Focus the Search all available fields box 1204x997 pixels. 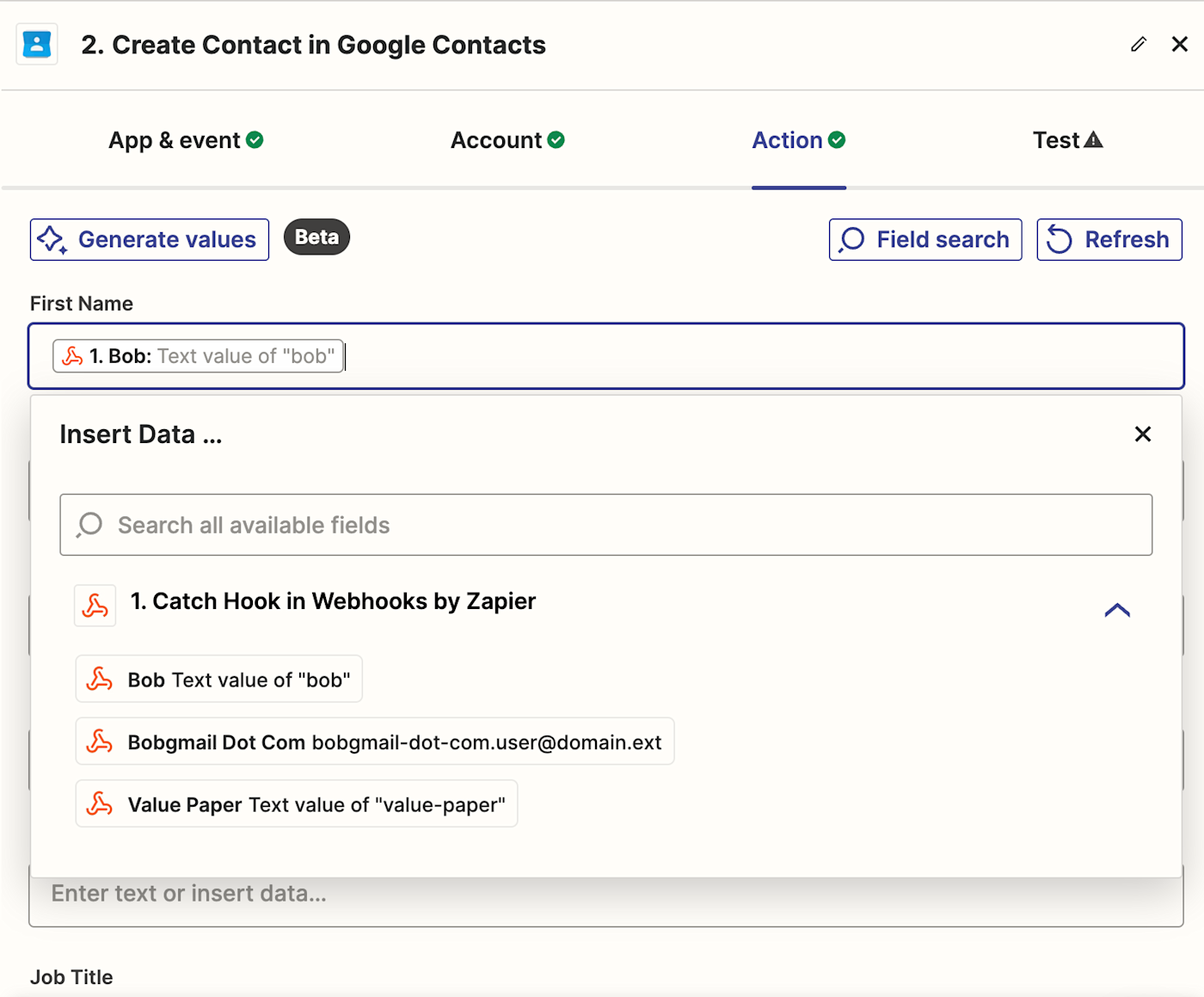[606, 525]
